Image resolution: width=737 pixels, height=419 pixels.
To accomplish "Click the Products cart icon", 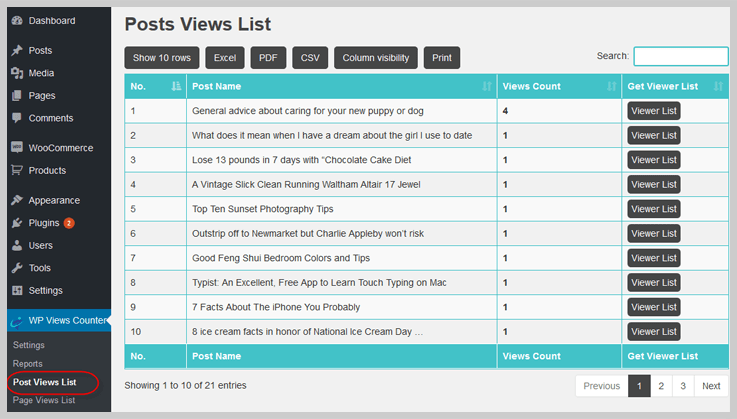I will click(x=17, y=170).
